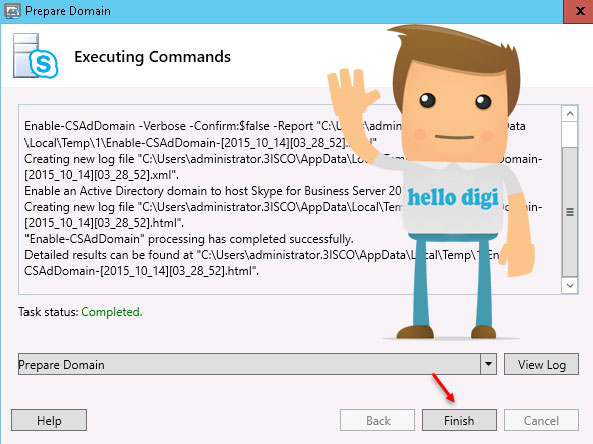The image size is (593, 444).
Task: Click the log scrollbar down arrow
Action: tap(570, 285)
